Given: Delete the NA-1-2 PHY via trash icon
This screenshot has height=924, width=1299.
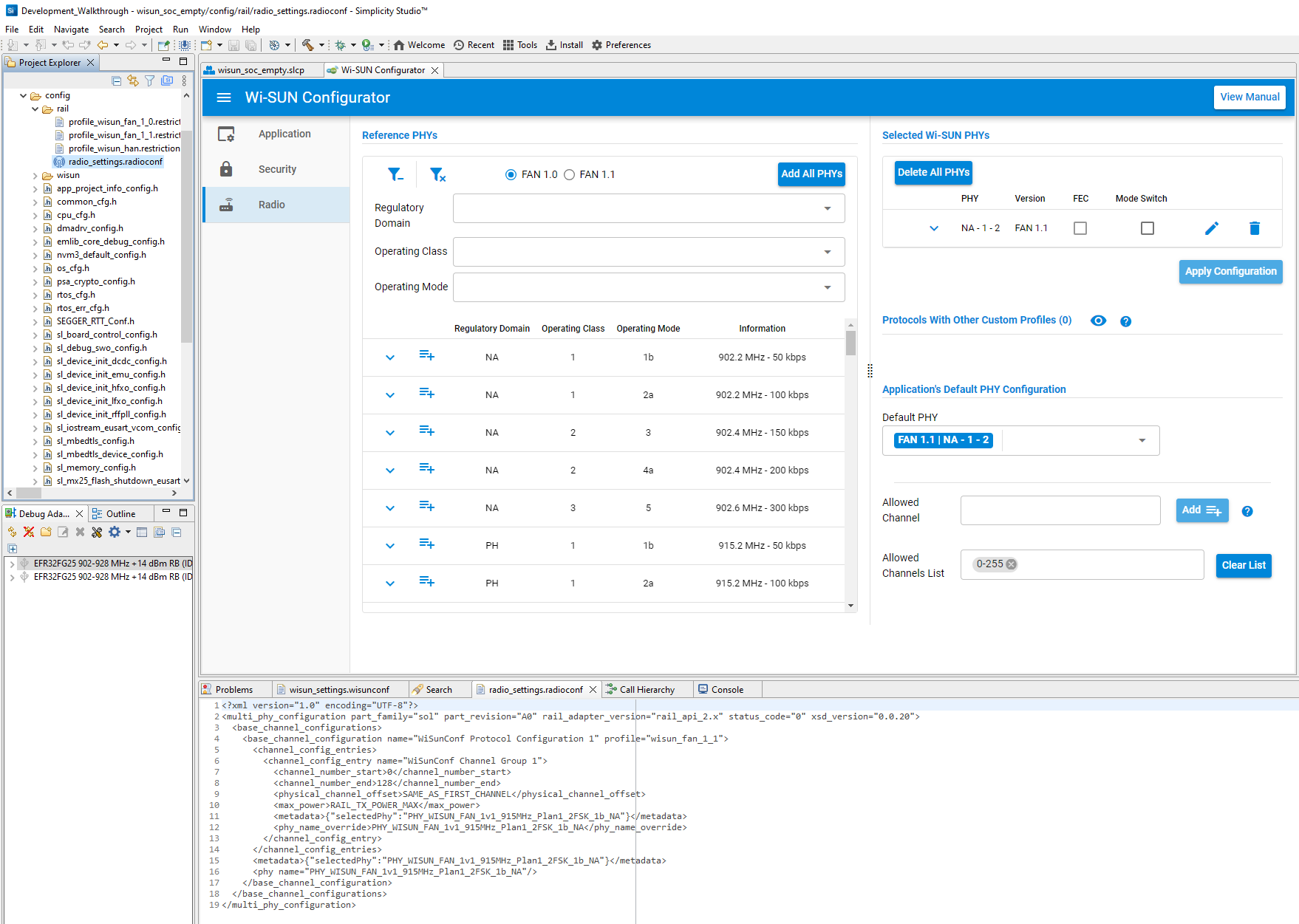Looking at the screenshot, I should (x=1254, y=228).
